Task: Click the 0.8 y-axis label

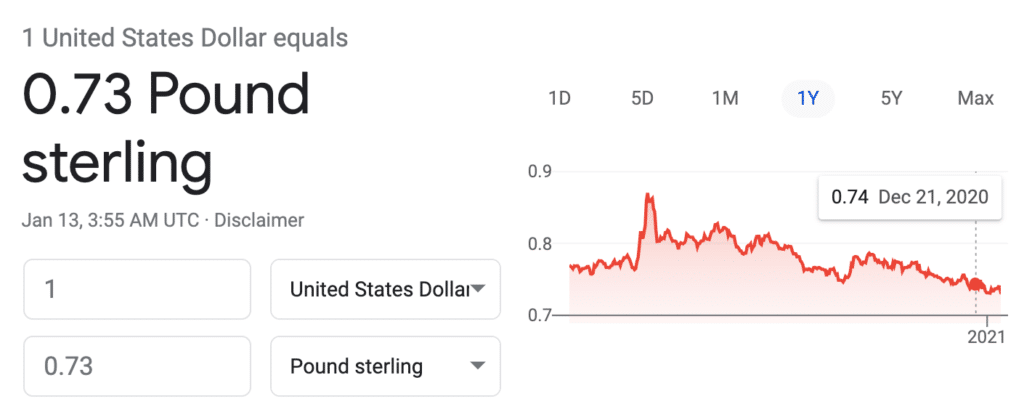Action: (x=540, y=243)
